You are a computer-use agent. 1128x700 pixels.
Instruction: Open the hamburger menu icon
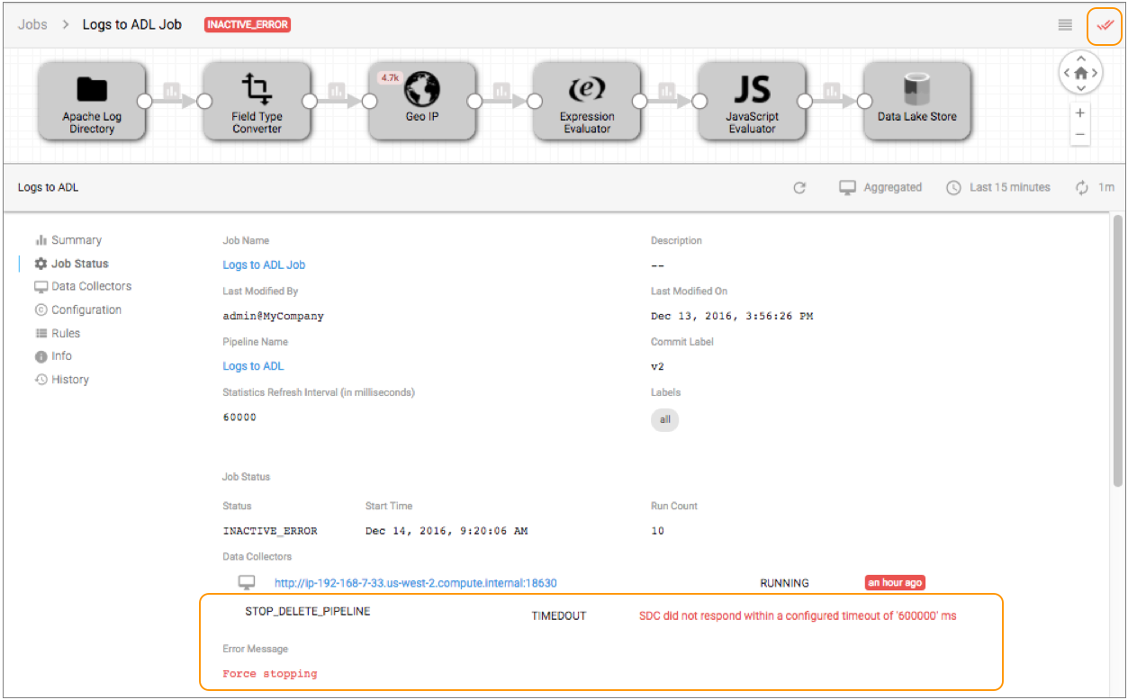click(1065, 25)
